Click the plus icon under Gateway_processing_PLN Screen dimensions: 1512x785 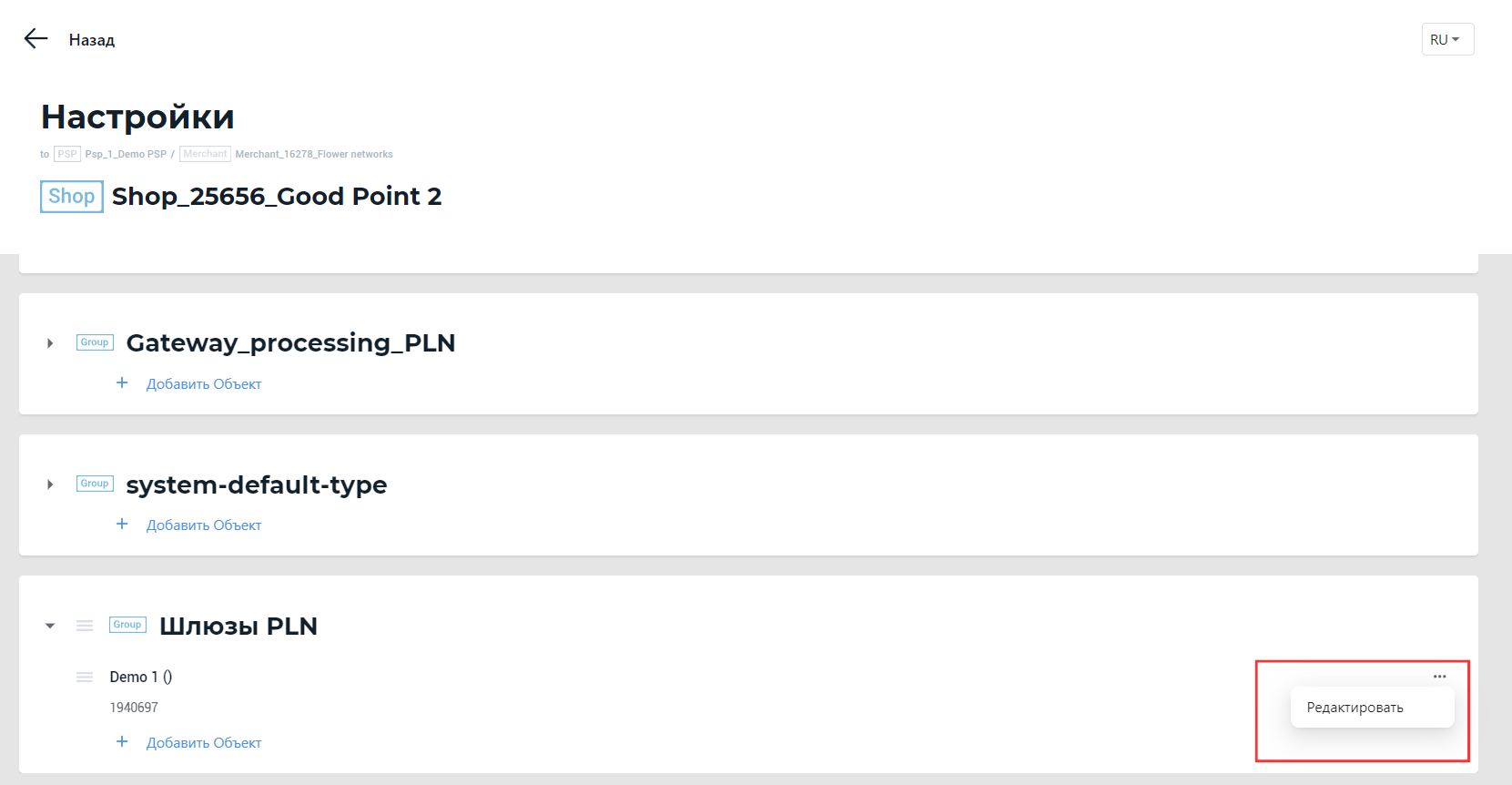click(122, 383)
